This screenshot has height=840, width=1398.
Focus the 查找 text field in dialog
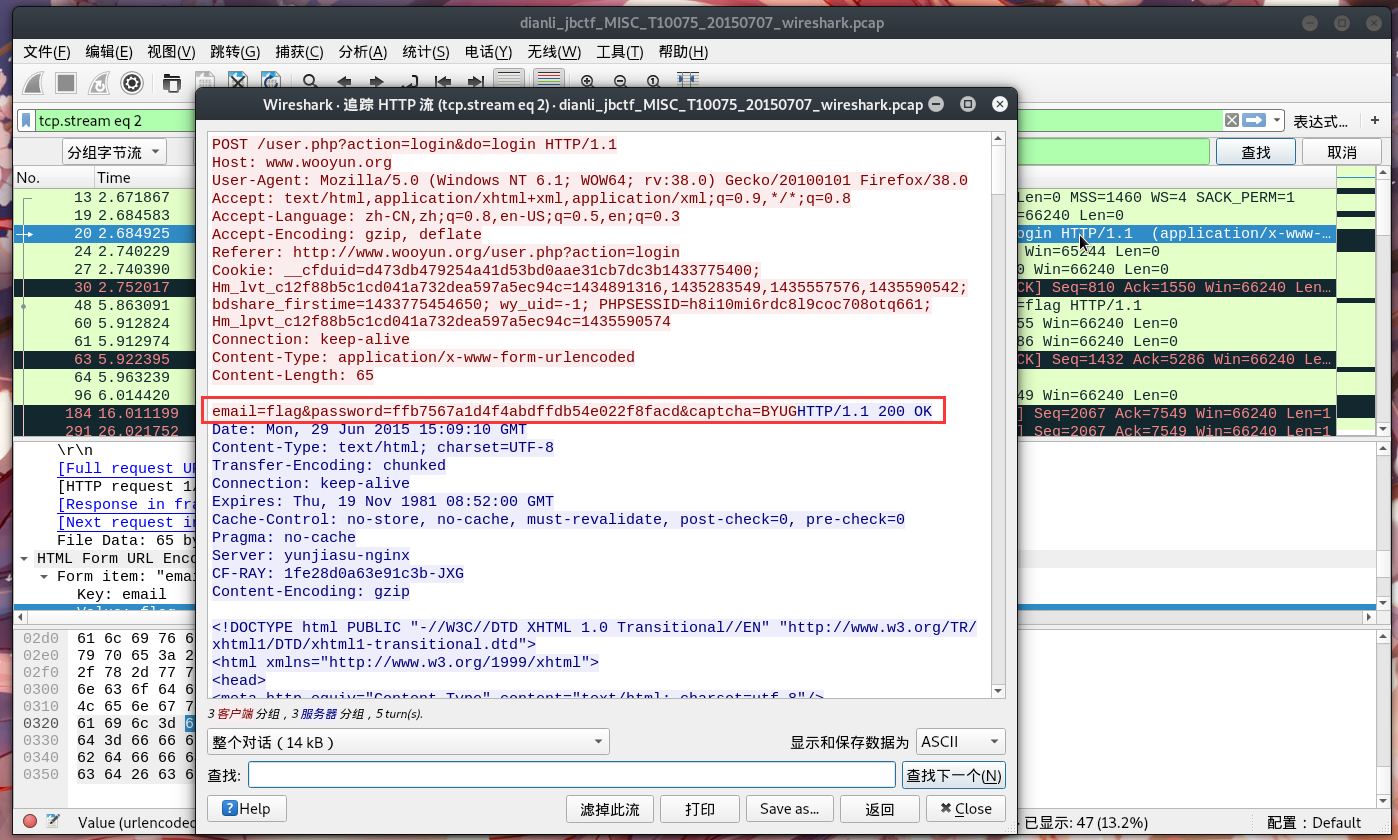(x=572, y=775)
